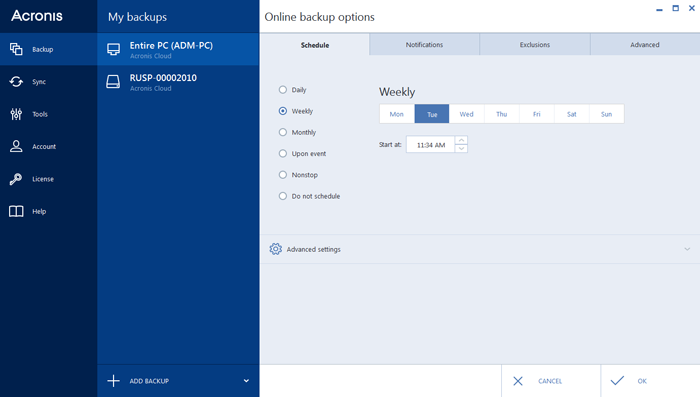Viewport: 700px width, 397px height.
Task: Toggle Wednesday in weekly days
Action: (x=467, y=114)
